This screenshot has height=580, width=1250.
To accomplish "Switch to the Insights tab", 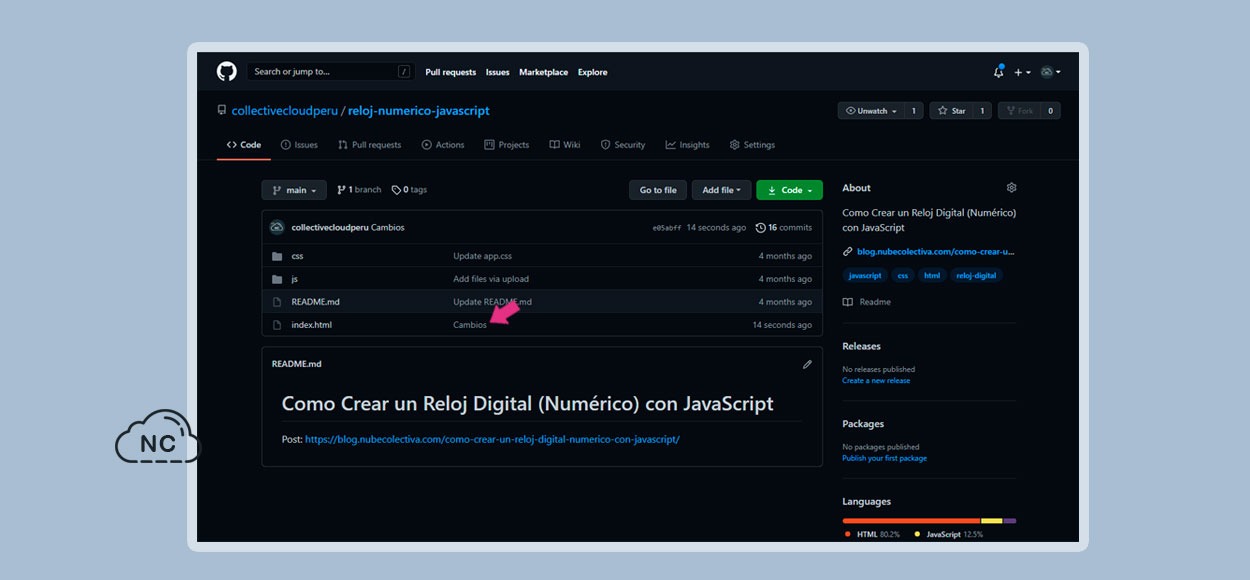I will tap(688, 145).
